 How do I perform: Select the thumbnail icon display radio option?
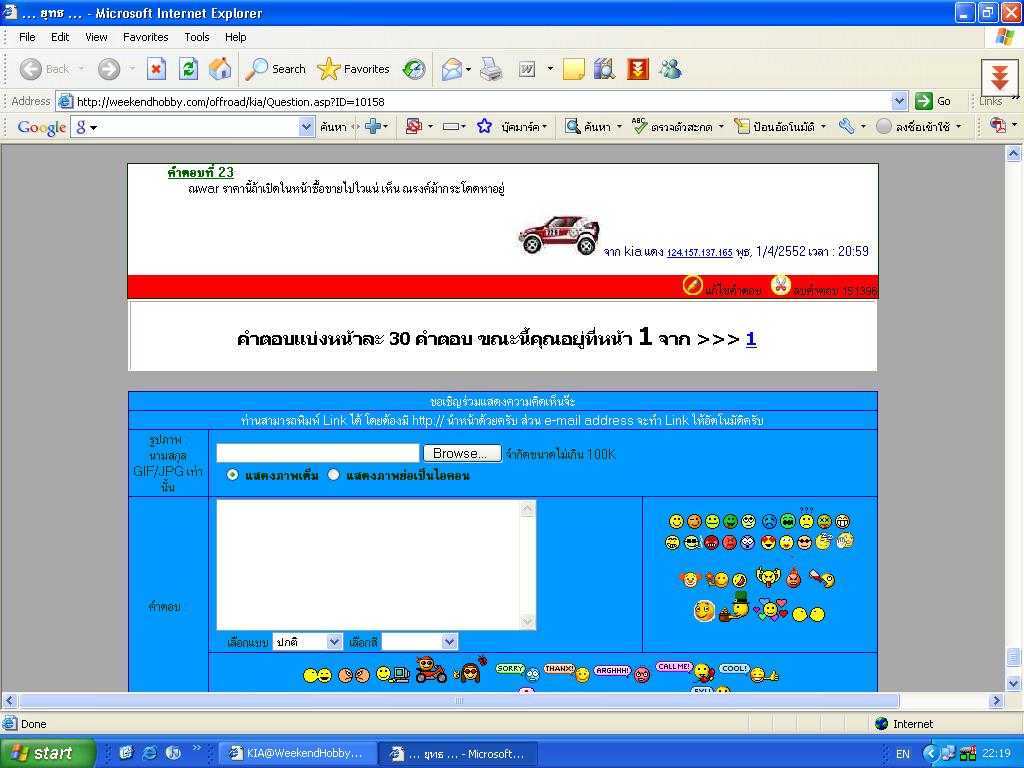point(334,475)
